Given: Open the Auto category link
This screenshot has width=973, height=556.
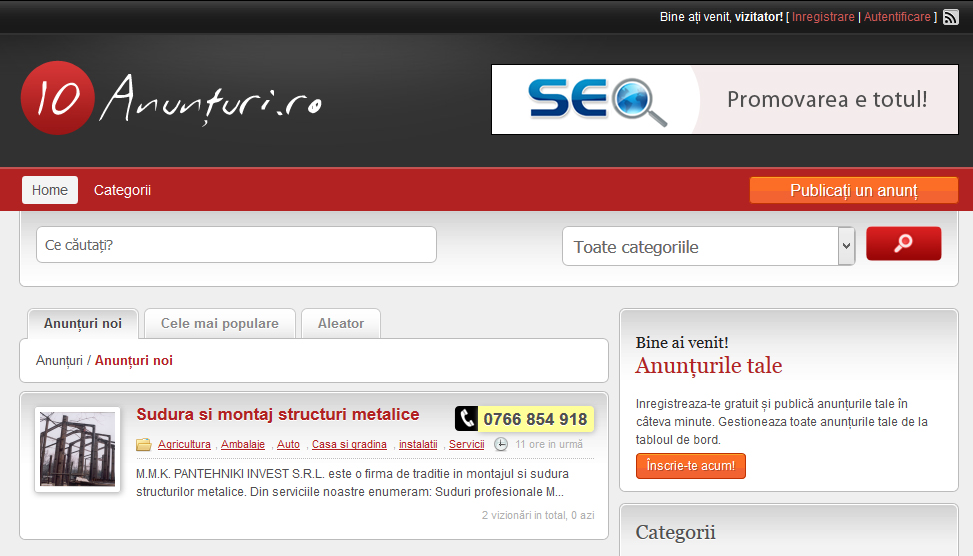Looking at the screenshot, I should (288, 444).
